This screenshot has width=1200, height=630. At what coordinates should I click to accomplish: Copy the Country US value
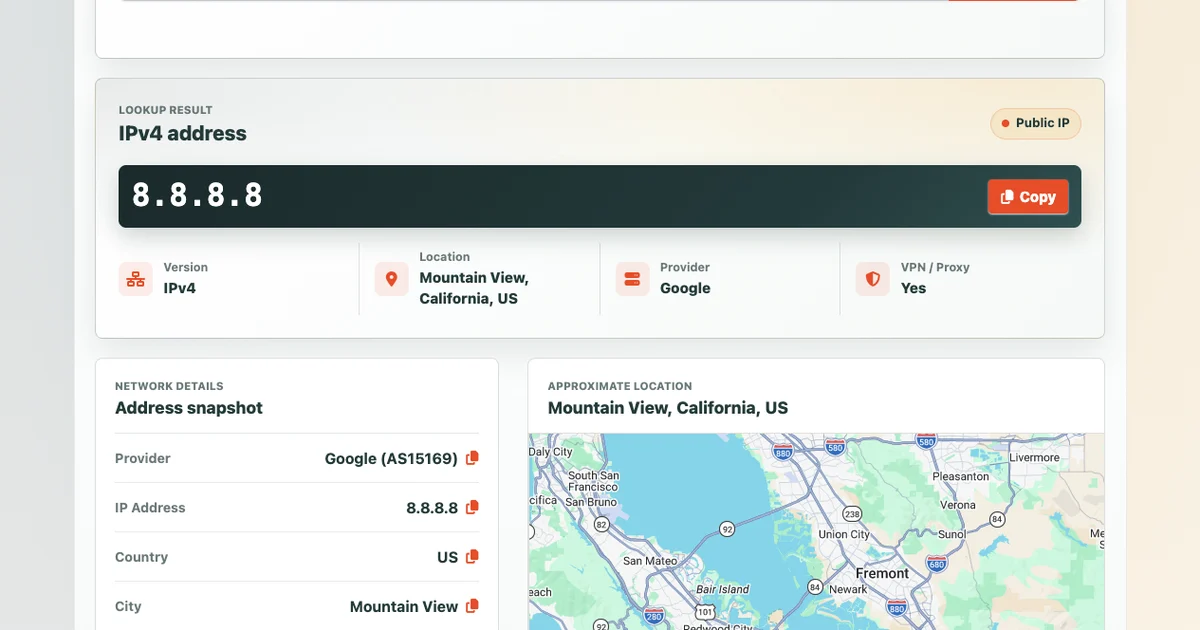(473, 557)
